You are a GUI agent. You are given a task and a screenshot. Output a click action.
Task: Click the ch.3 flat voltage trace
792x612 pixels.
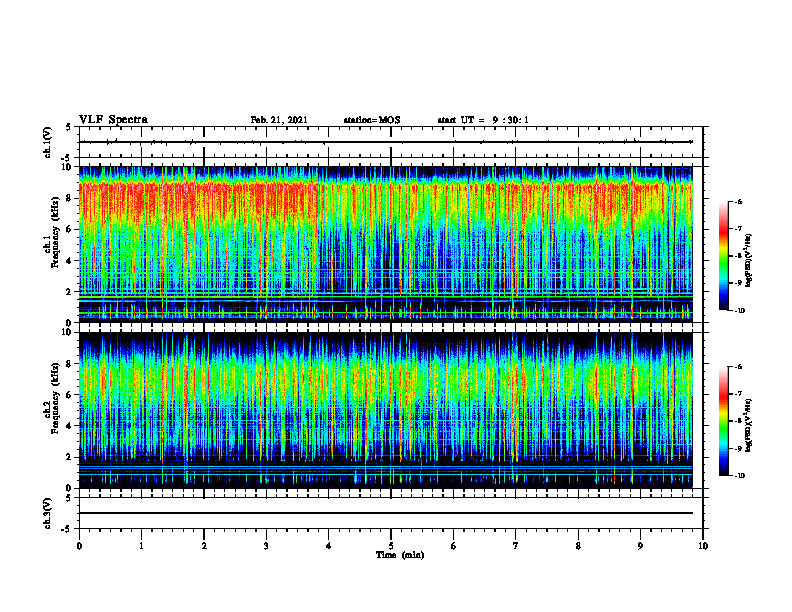(x=385, y=513)
